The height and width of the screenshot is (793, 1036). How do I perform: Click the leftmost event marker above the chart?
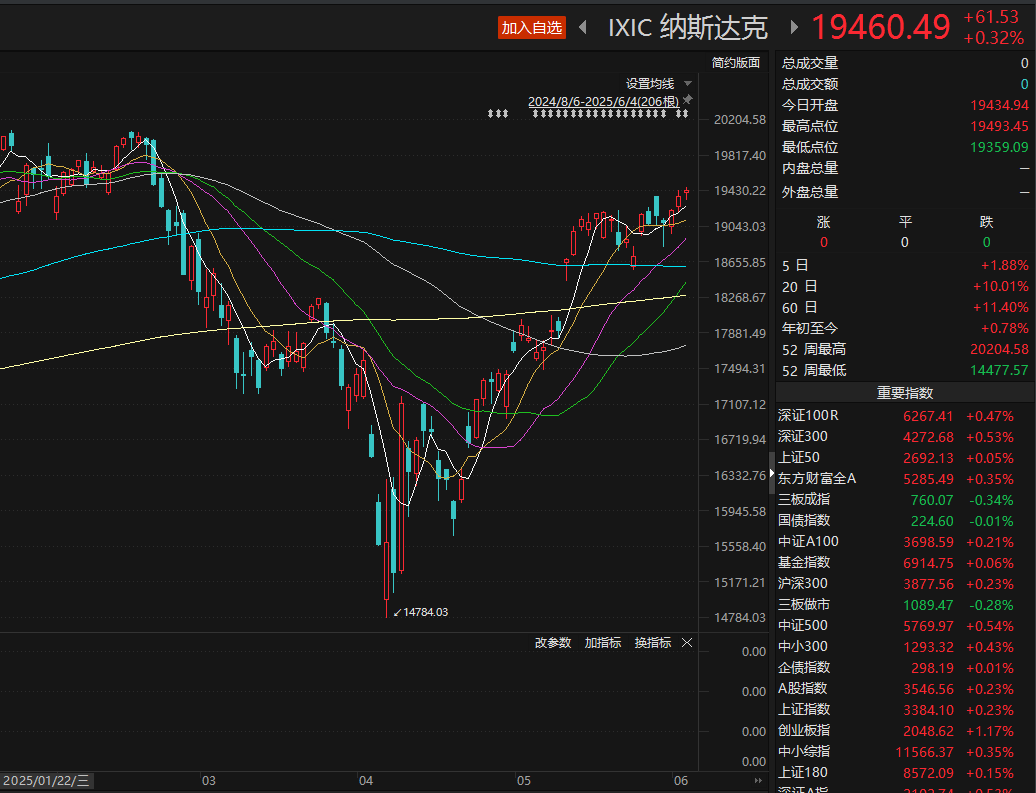(x=490, y=114)
